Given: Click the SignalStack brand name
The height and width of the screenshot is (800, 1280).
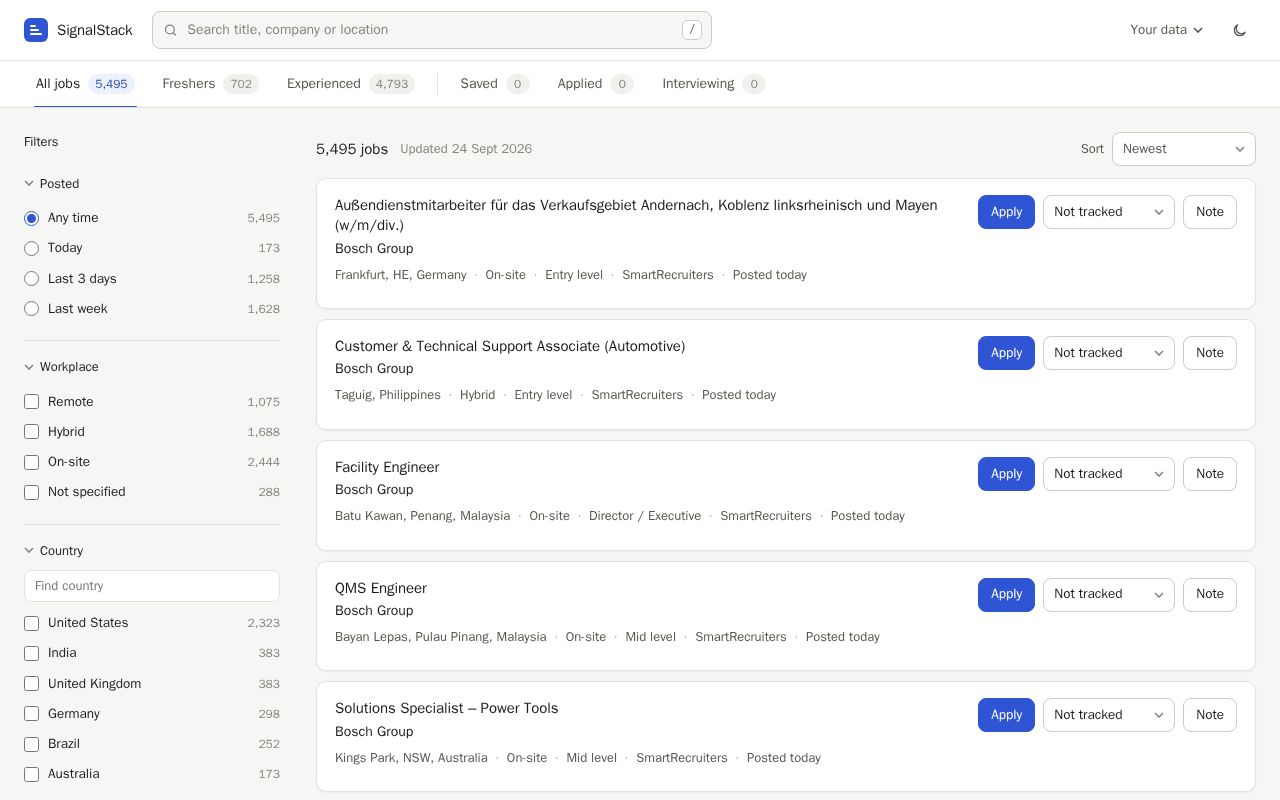Looking at the screenshot, I should 95,30.
